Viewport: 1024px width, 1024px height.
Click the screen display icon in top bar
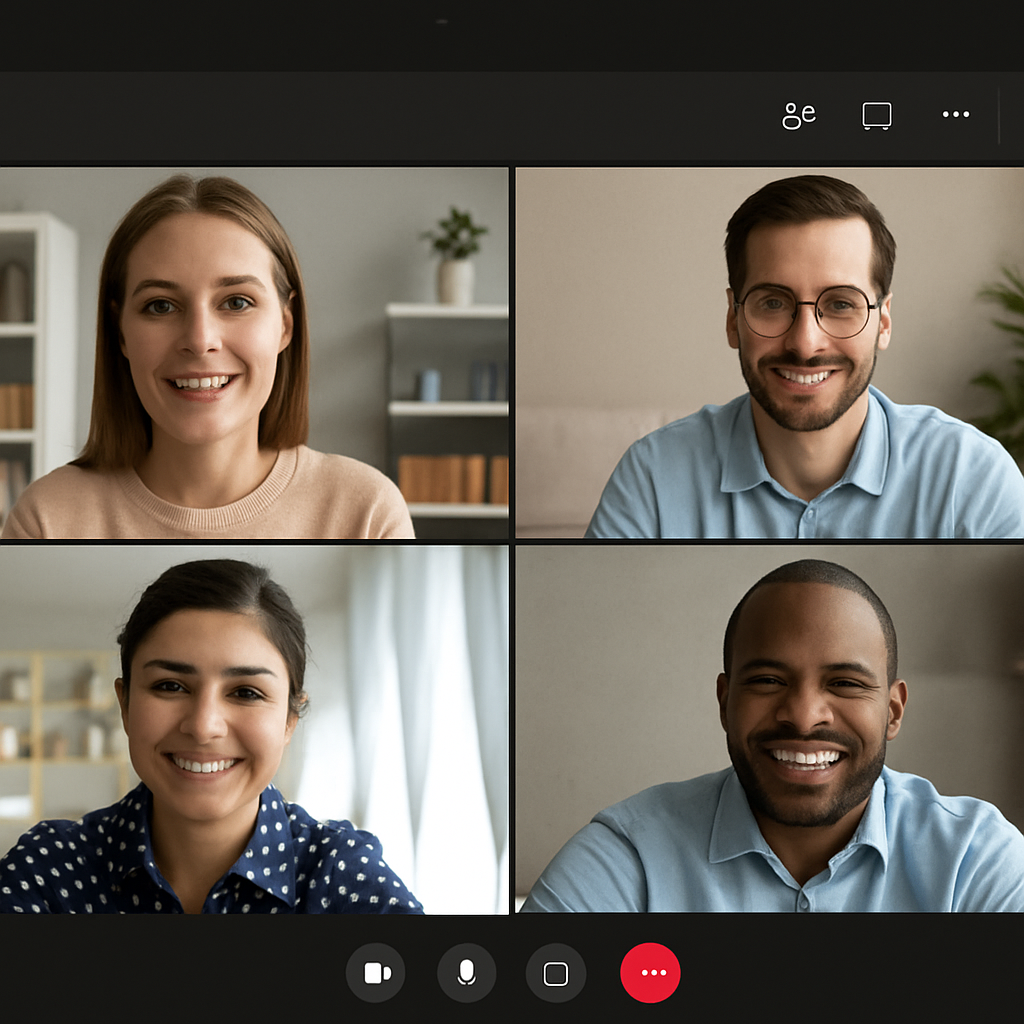(876, 116)
